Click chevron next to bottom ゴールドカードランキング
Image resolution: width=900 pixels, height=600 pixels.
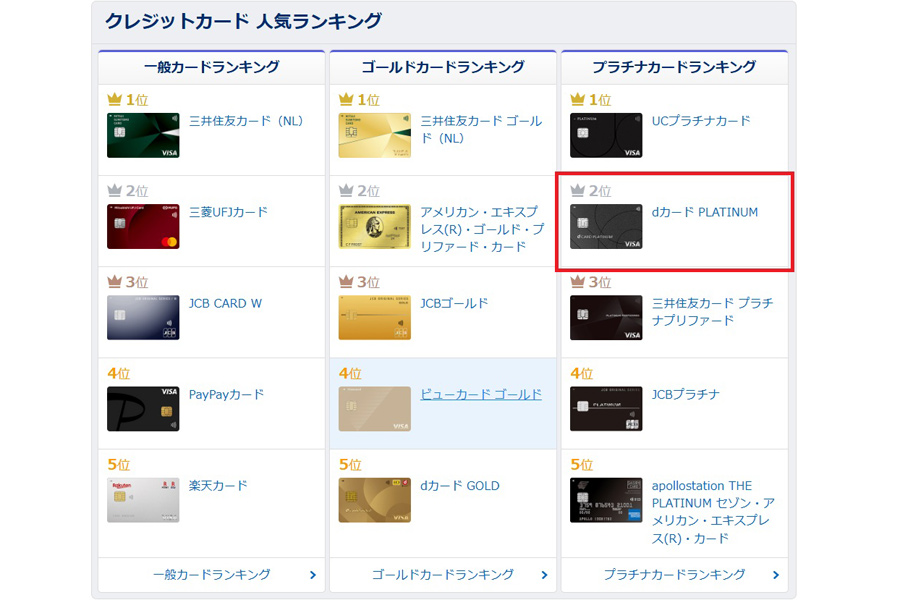pos(544,575)
